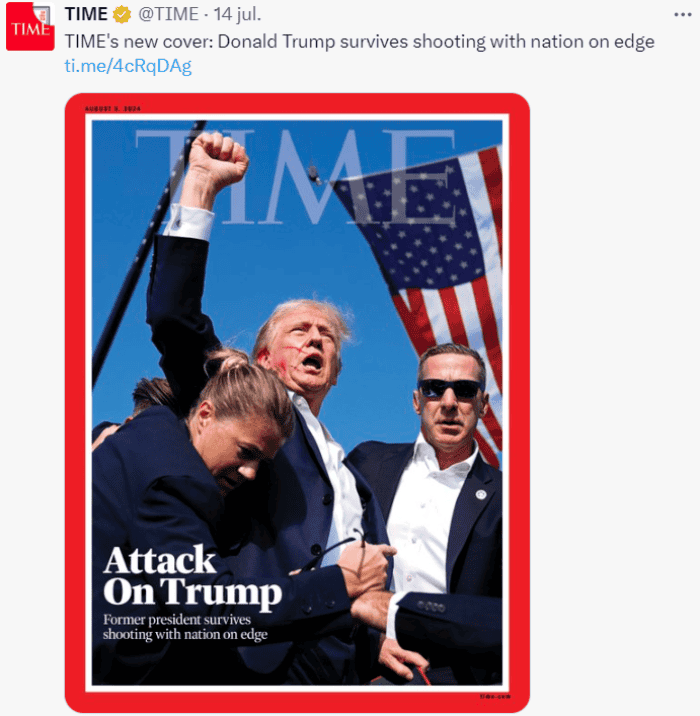Click the round lapel pin on right agent's jacket

(x=481, y=495)
